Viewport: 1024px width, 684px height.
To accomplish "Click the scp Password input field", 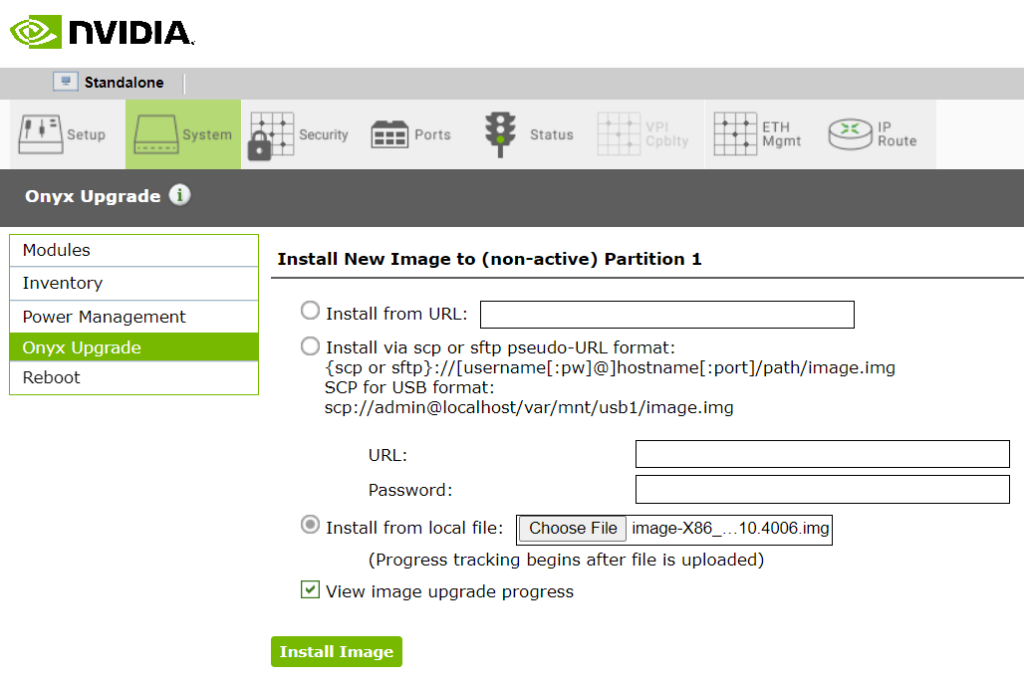I will 822,489.
